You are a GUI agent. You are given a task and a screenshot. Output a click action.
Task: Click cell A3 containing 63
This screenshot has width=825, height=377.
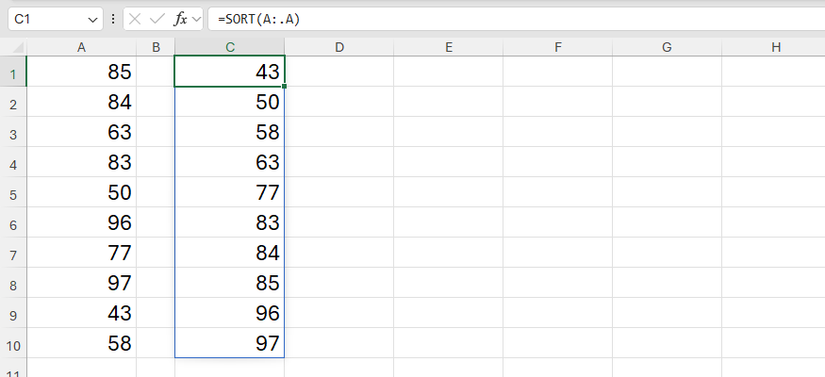pos(82,132)
